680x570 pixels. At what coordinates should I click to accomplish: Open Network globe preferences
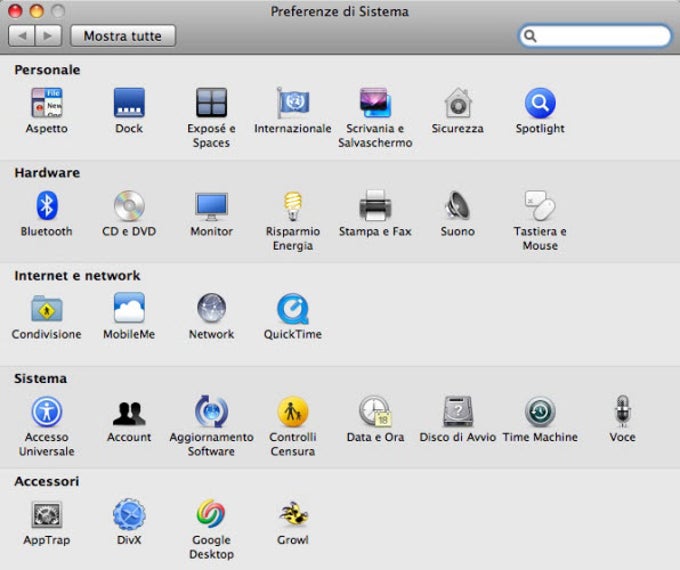(211, 308)
